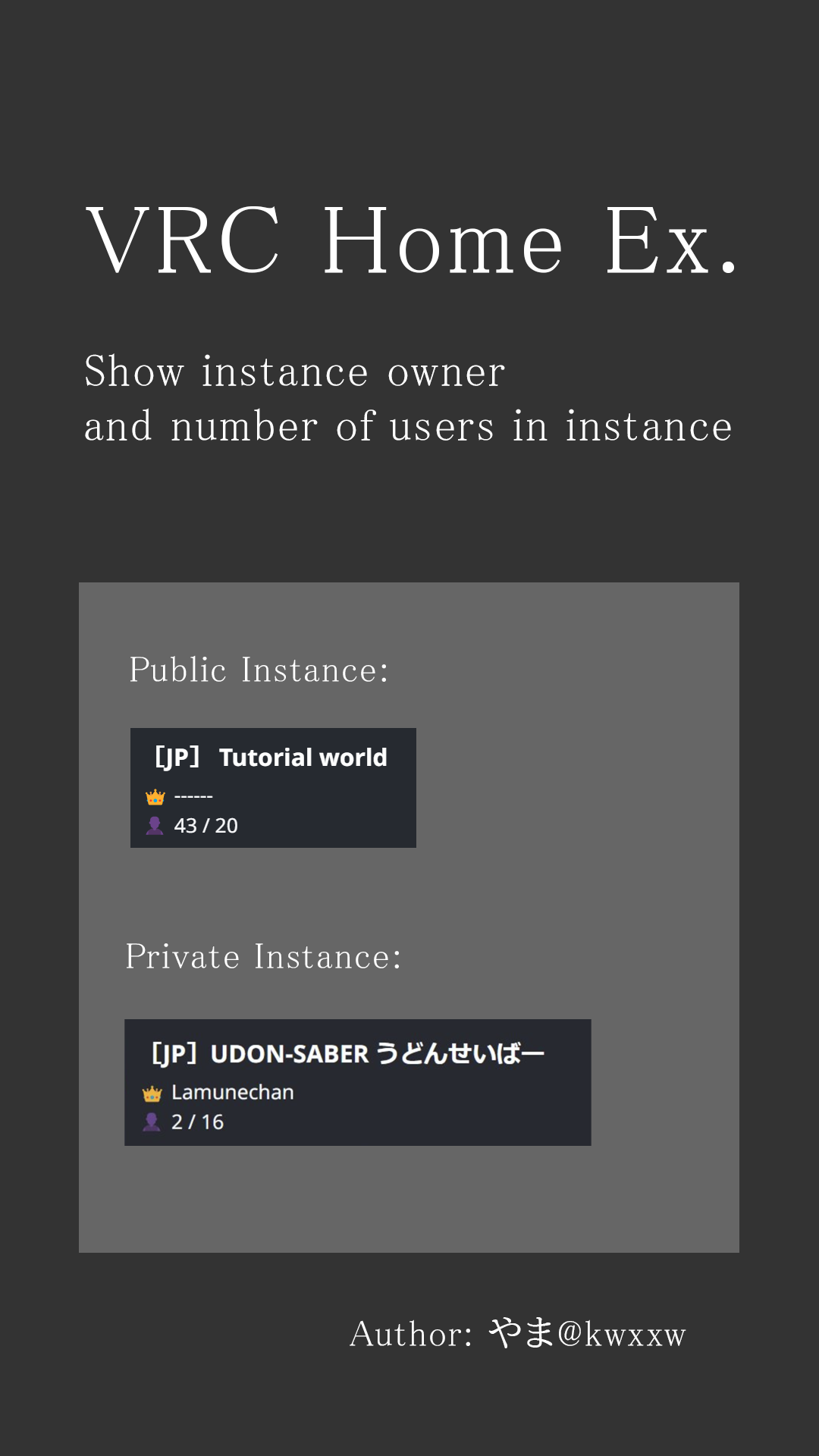Click the crown icon in the Tutorial world card
This screenshot has height=1456, width=819.
(x=155, y=797)
